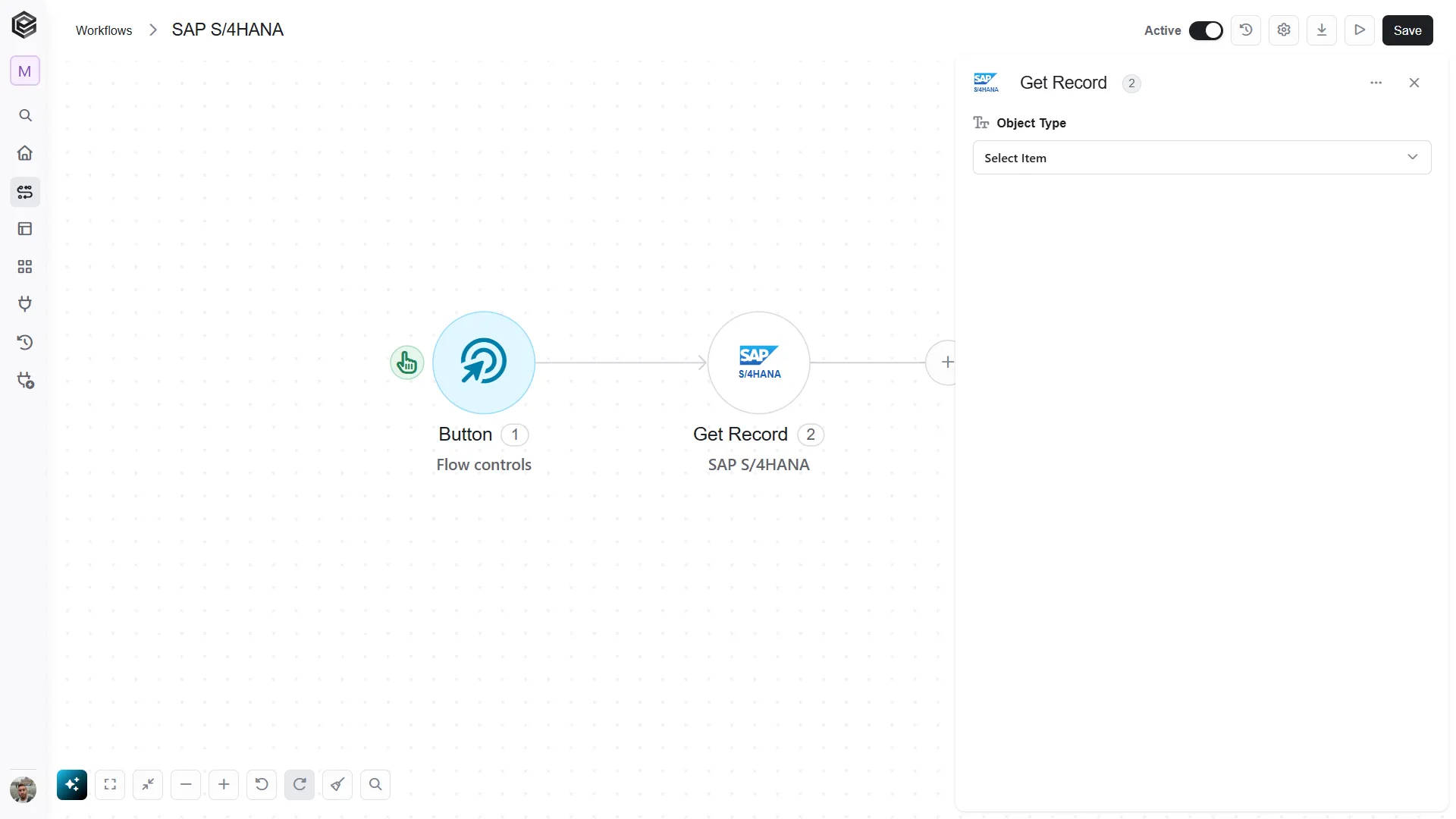The height and width of the screenshot is (819, 1456).
Task: Zoom out the canvas
Action: (x=186, y=785)
